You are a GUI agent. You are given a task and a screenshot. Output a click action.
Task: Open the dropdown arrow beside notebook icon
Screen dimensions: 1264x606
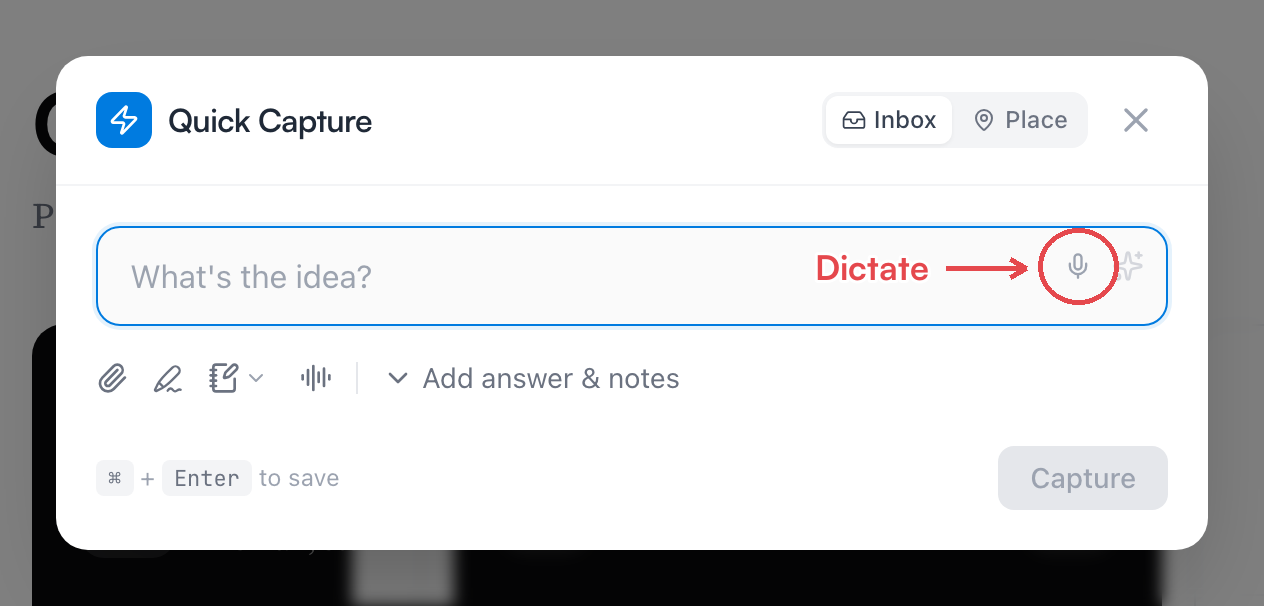click(x=256, y=378)
